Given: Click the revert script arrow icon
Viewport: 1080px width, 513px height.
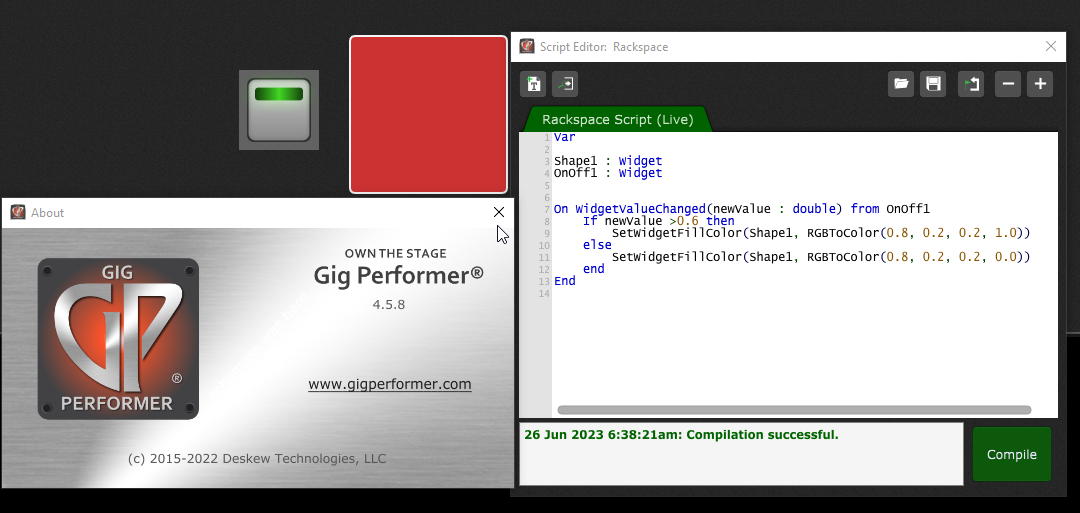Looking at the screenshot, I should (971, 84).
